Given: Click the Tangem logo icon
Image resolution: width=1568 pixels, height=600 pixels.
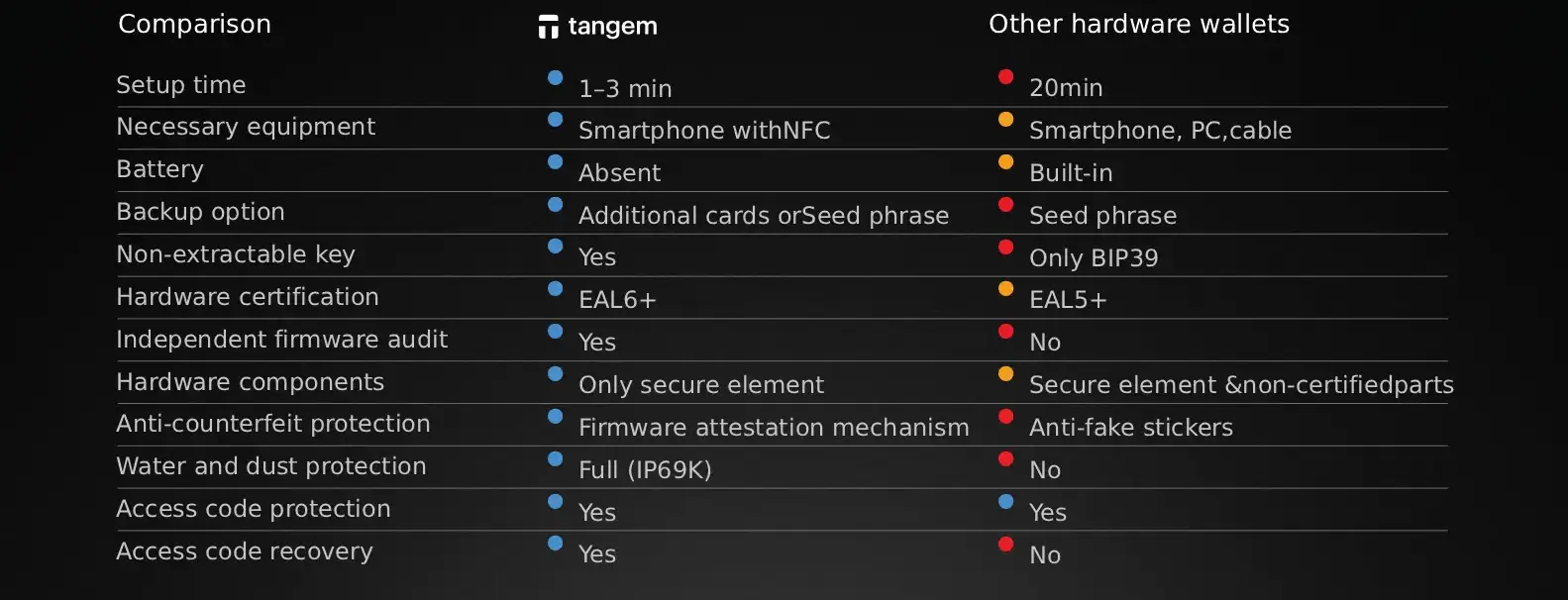Looking at the screenshot, I should click(x=548, y=27).
